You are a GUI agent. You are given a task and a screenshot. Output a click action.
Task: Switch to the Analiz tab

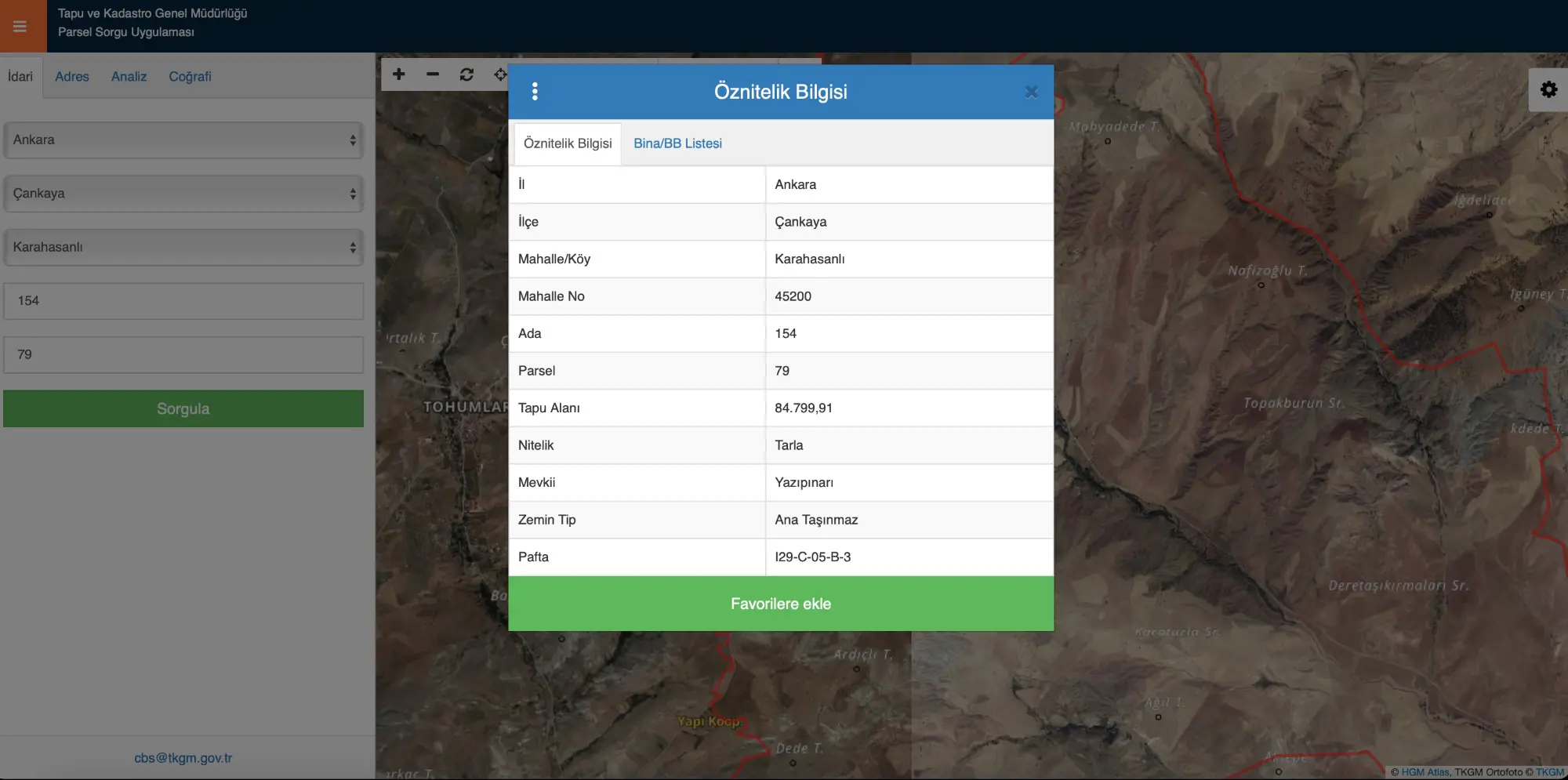[129, 77]
